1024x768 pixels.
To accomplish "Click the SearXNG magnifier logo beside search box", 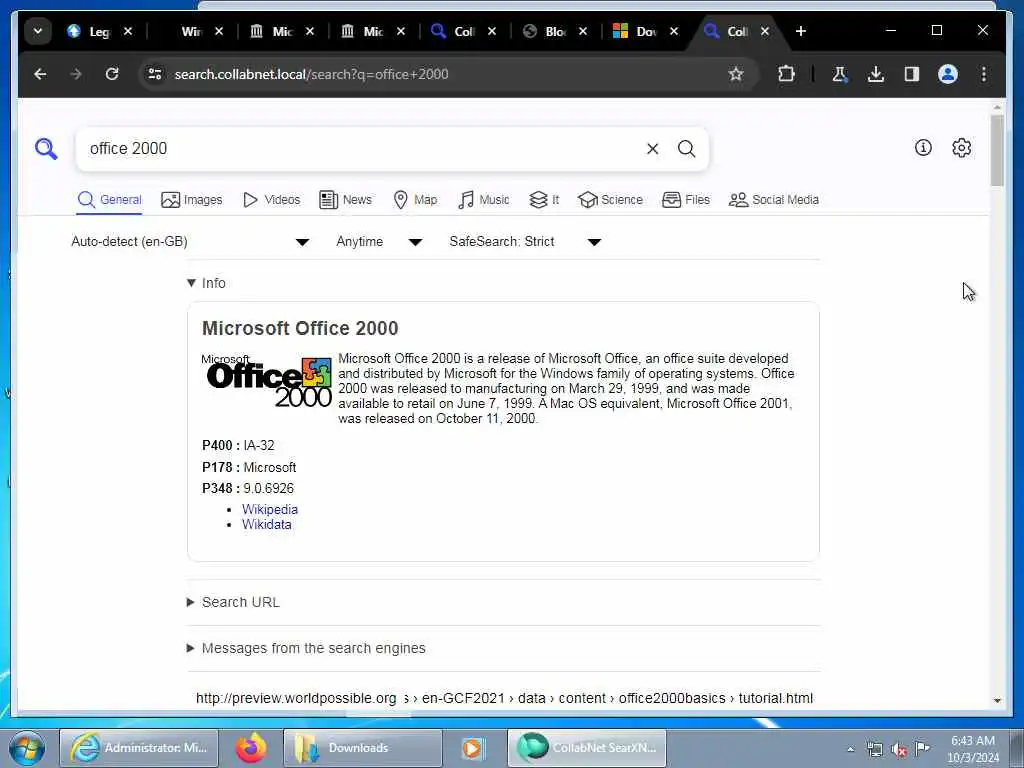I will pyautogui.click(x=46, y=149).
